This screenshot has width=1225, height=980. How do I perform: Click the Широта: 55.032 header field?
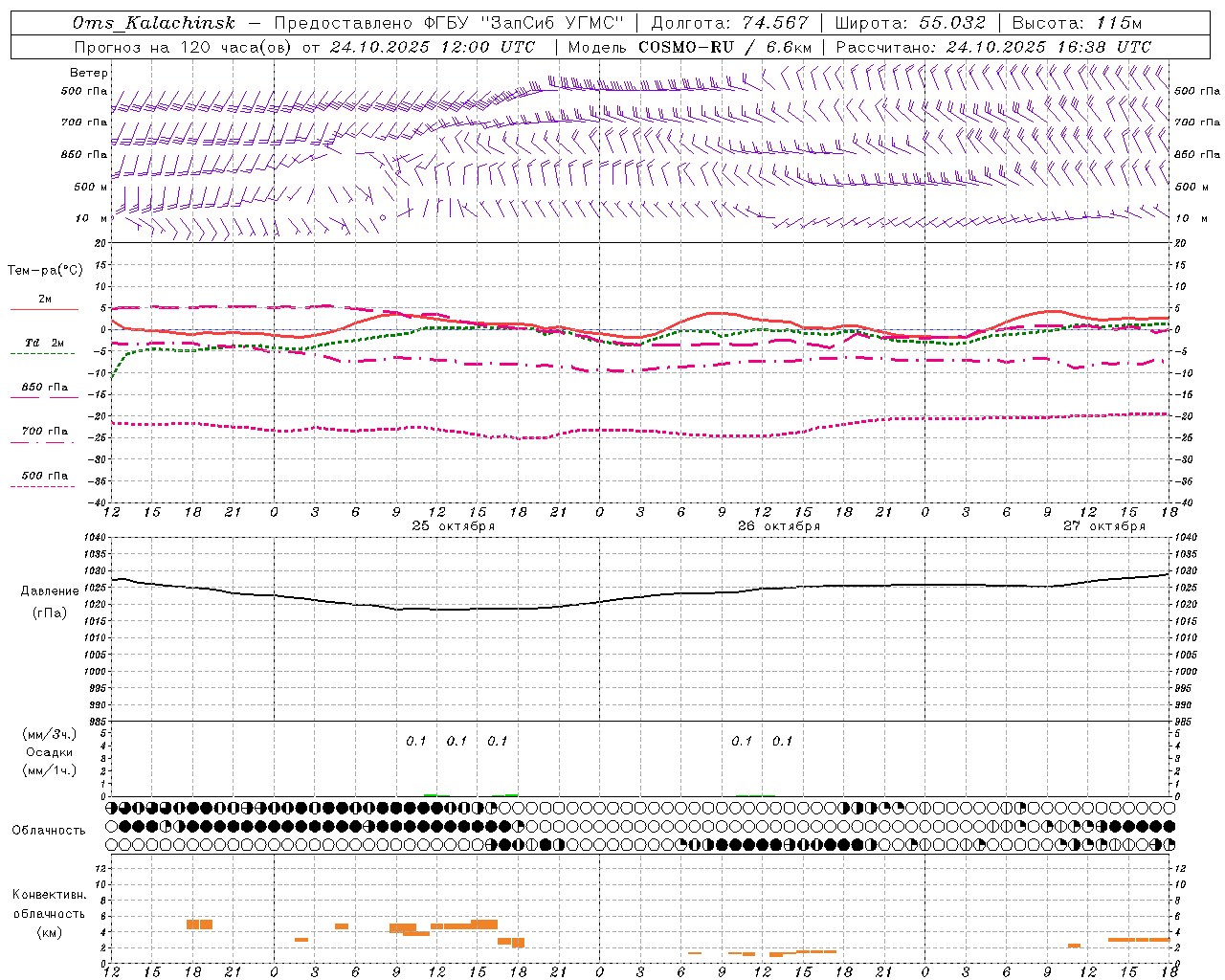point(910,23)
